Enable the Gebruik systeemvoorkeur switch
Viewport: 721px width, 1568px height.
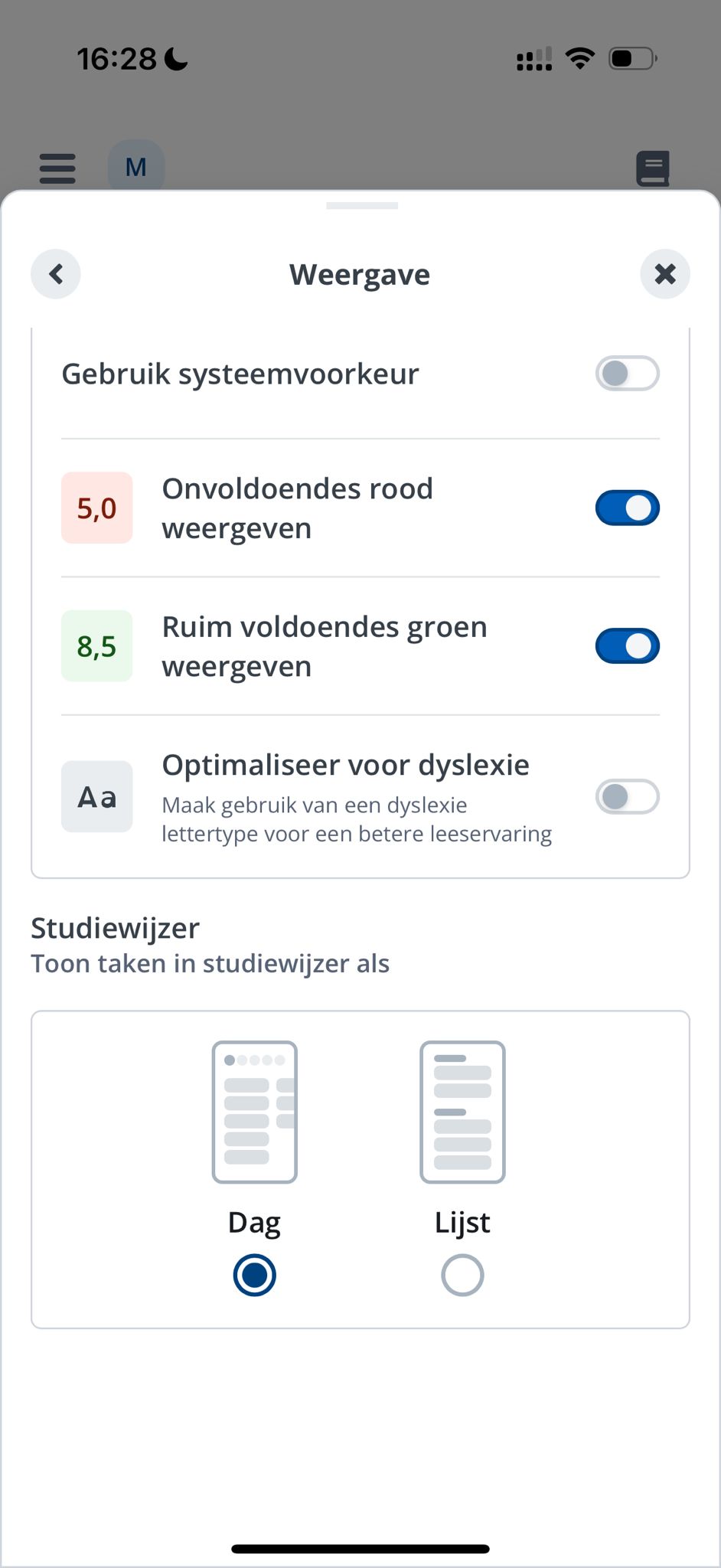click(628, 374)
